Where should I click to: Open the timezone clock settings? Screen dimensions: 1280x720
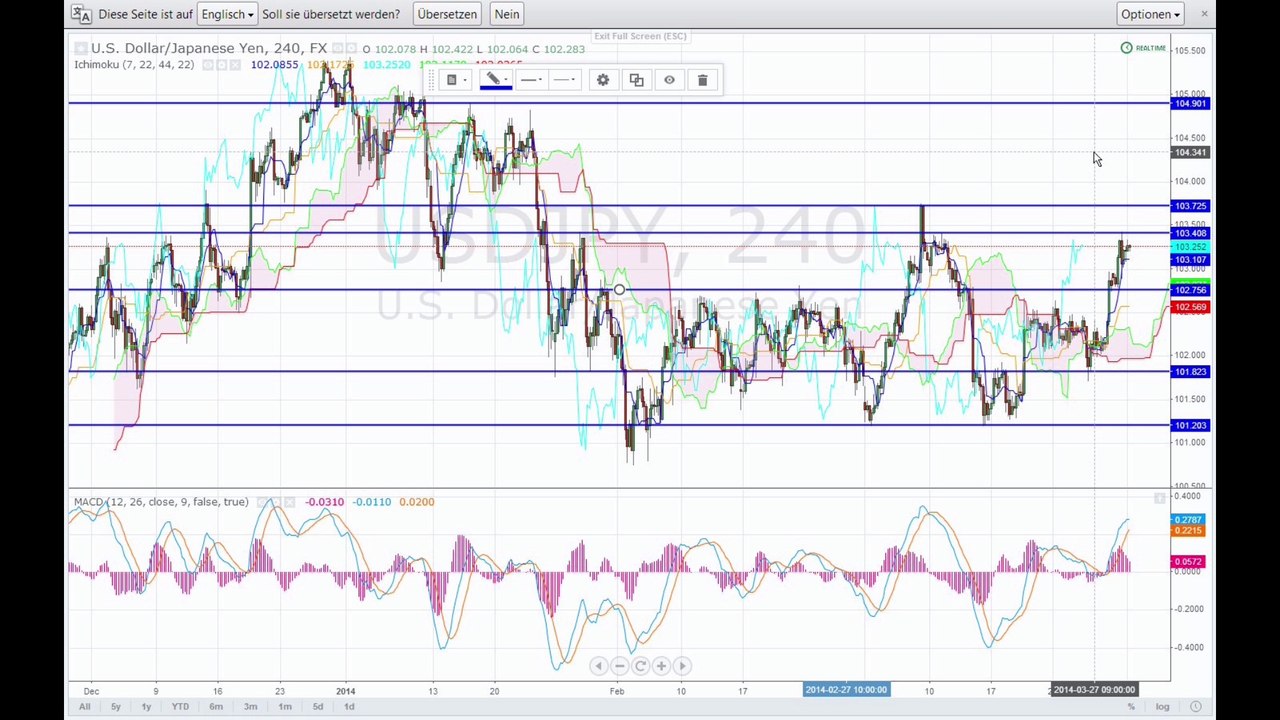click(1195, 707)
